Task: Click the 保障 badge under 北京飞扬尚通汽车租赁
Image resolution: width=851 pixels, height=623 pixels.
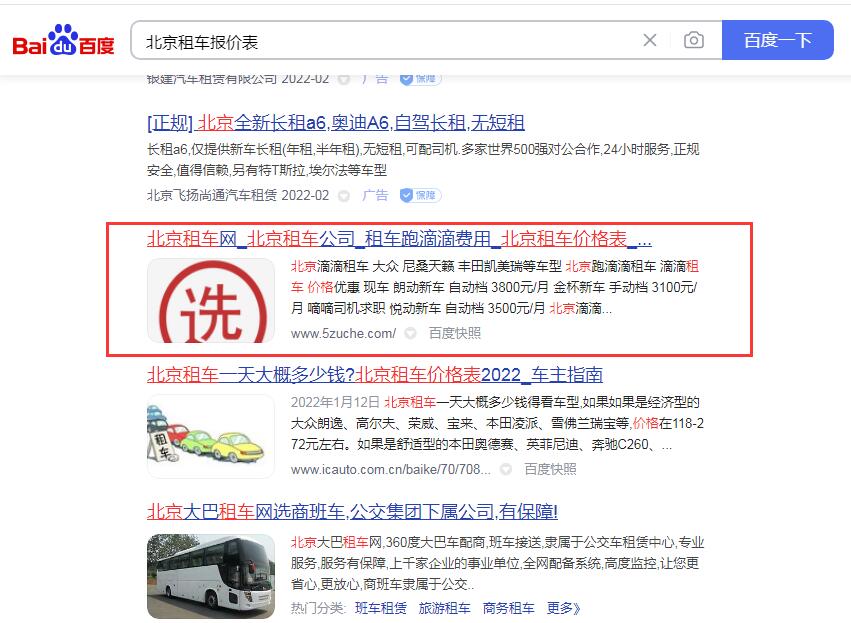Action: (x=421, y=195)
